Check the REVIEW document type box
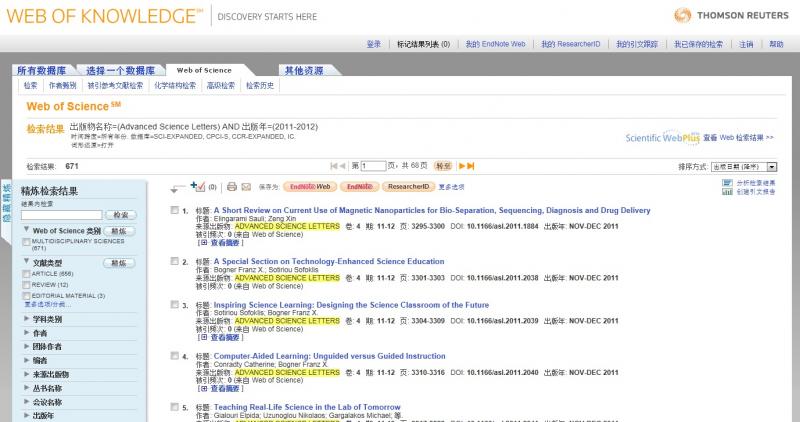The image size is (800, 422). (x=27, y=285)
